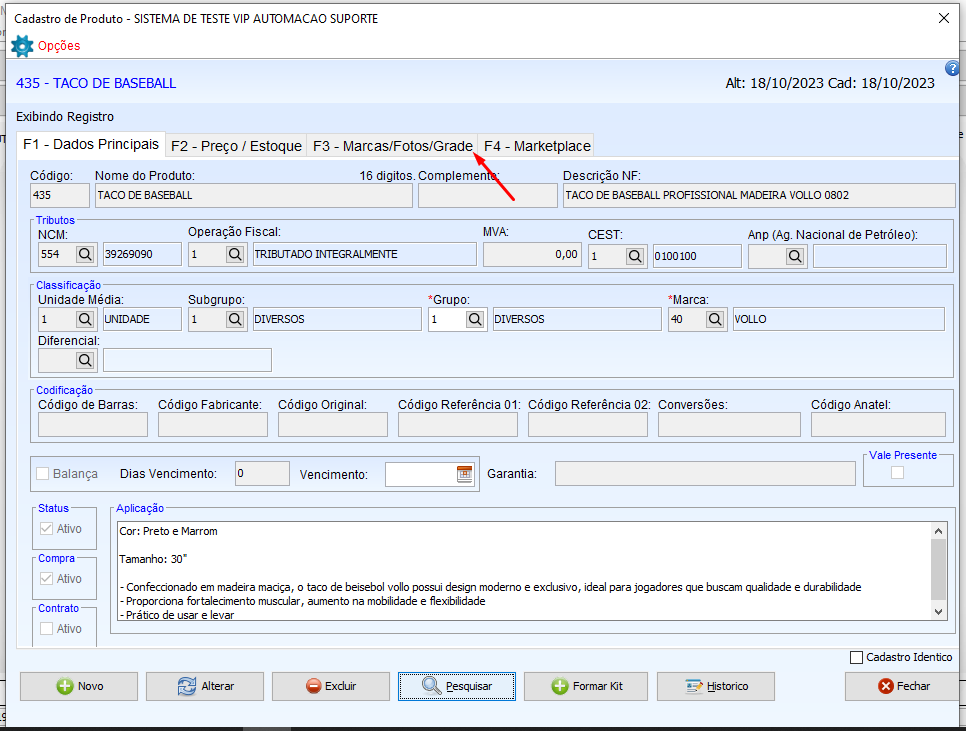
Task: Open Anp lookup magnifier icon
Action: [795, 256]
